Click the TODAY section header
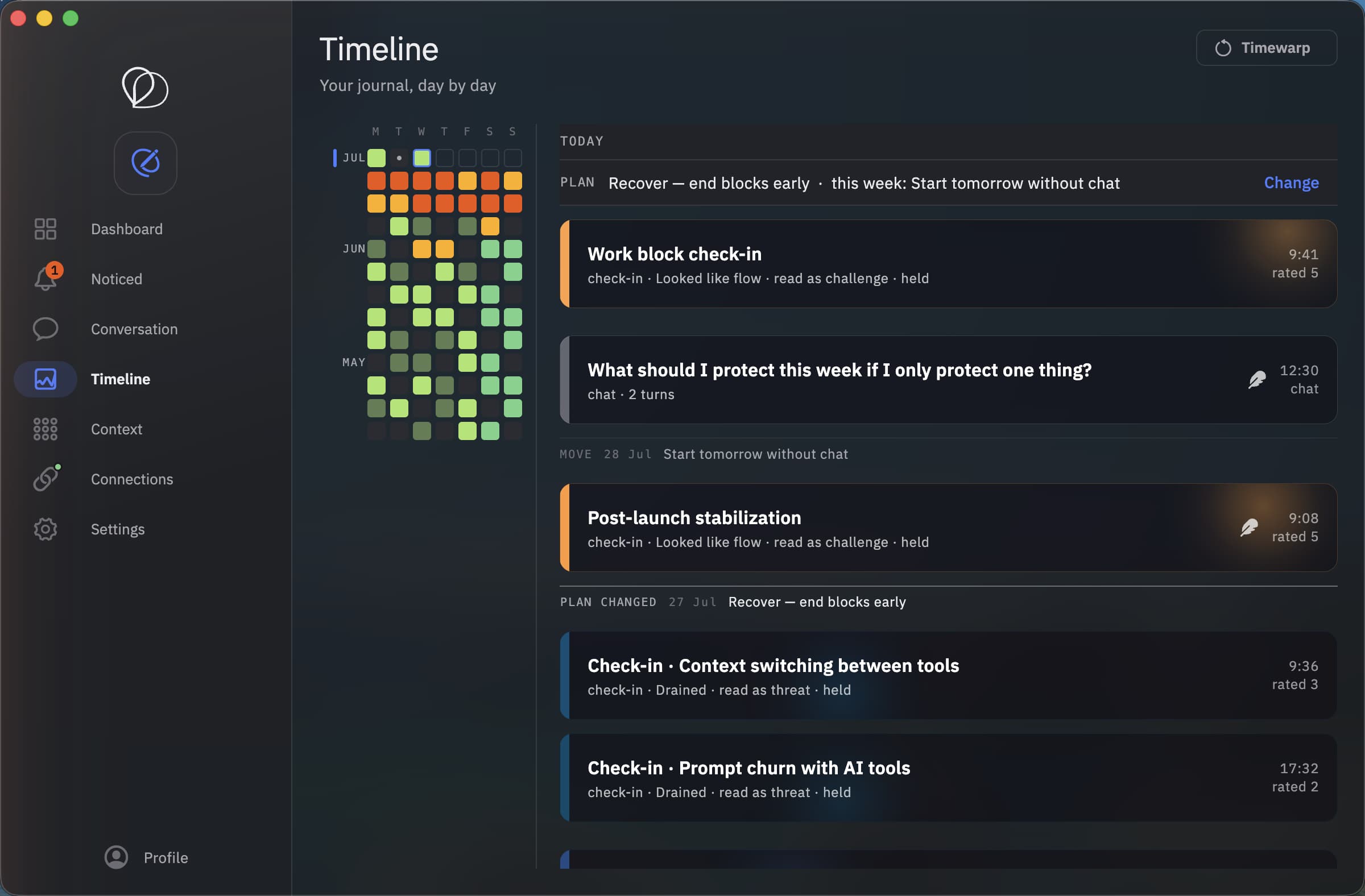 point(582,141)
